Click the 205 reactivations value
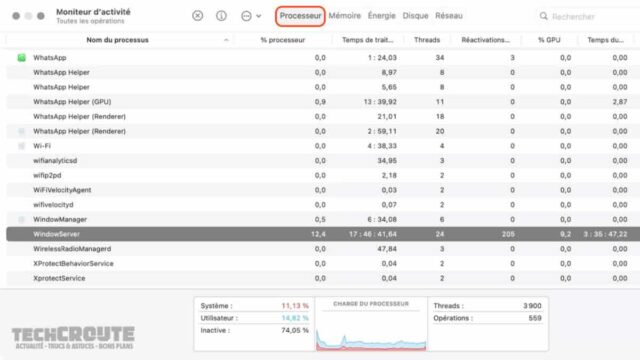This screenshot has height=360, width=640. click(x=508, y=234)
